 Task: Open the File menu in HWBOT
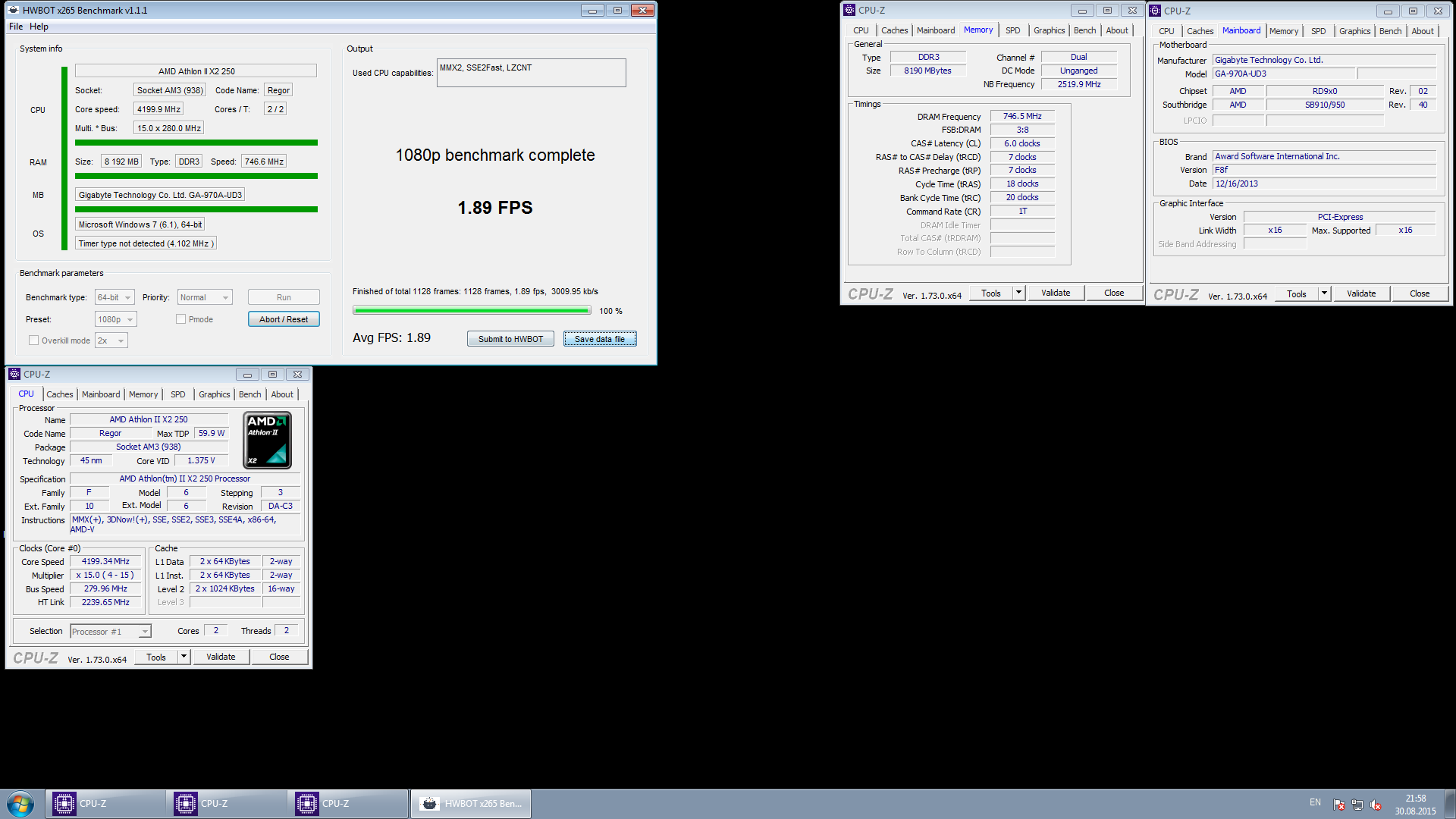coord(16,27)
